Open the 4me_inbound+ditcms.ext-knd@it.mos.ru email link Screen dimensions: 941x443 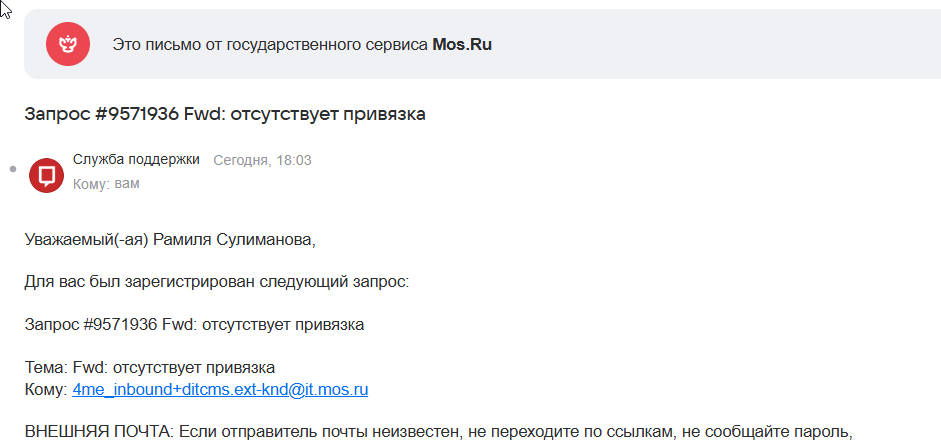(x=220, y=390)
